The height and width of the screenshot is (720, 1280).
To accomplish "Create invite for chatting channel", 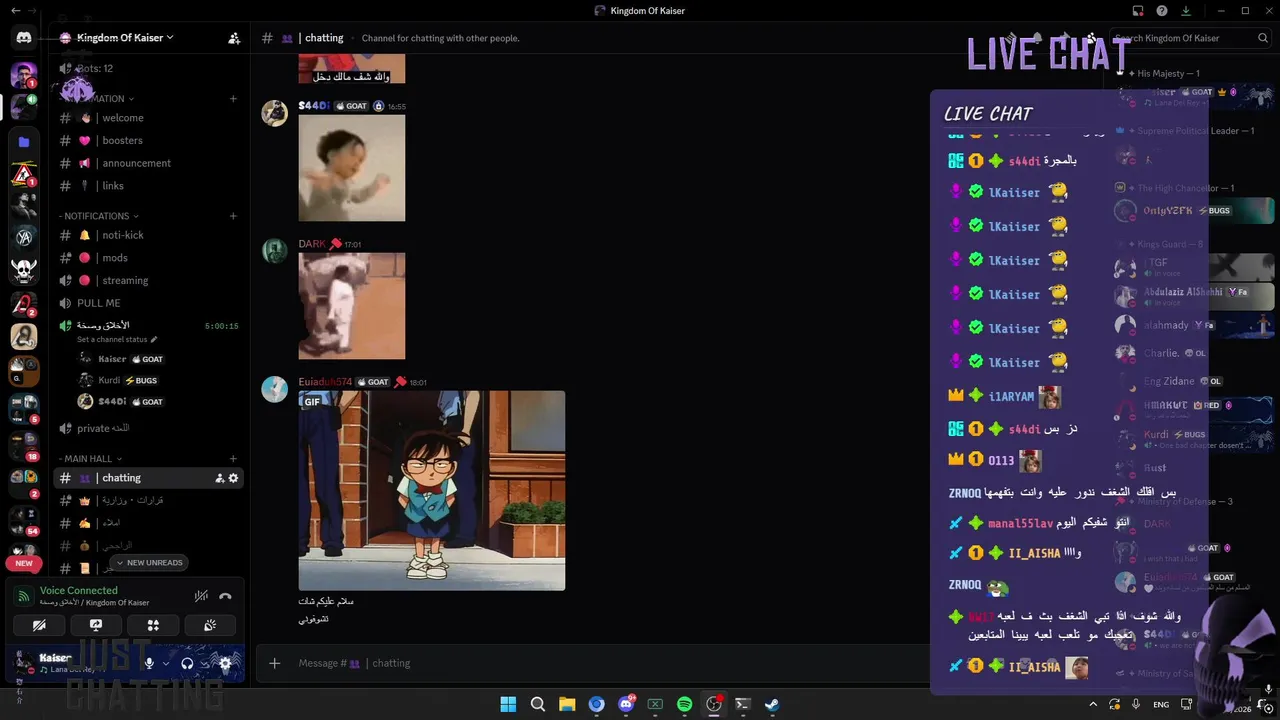I will pyautogui.click(x=219, y=478).
